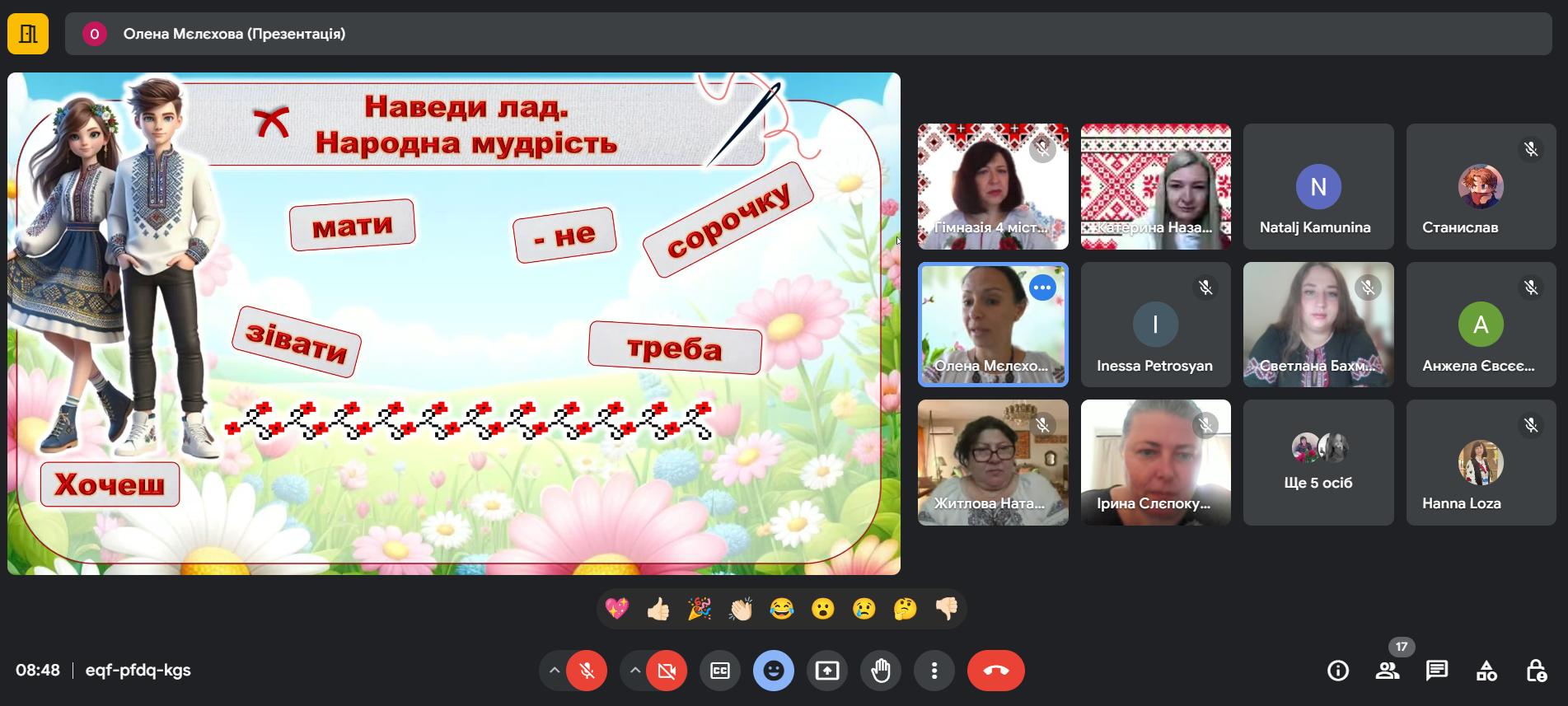Leave the call with red button
Screen dimensions: 1568x706
tap(995, 671)
